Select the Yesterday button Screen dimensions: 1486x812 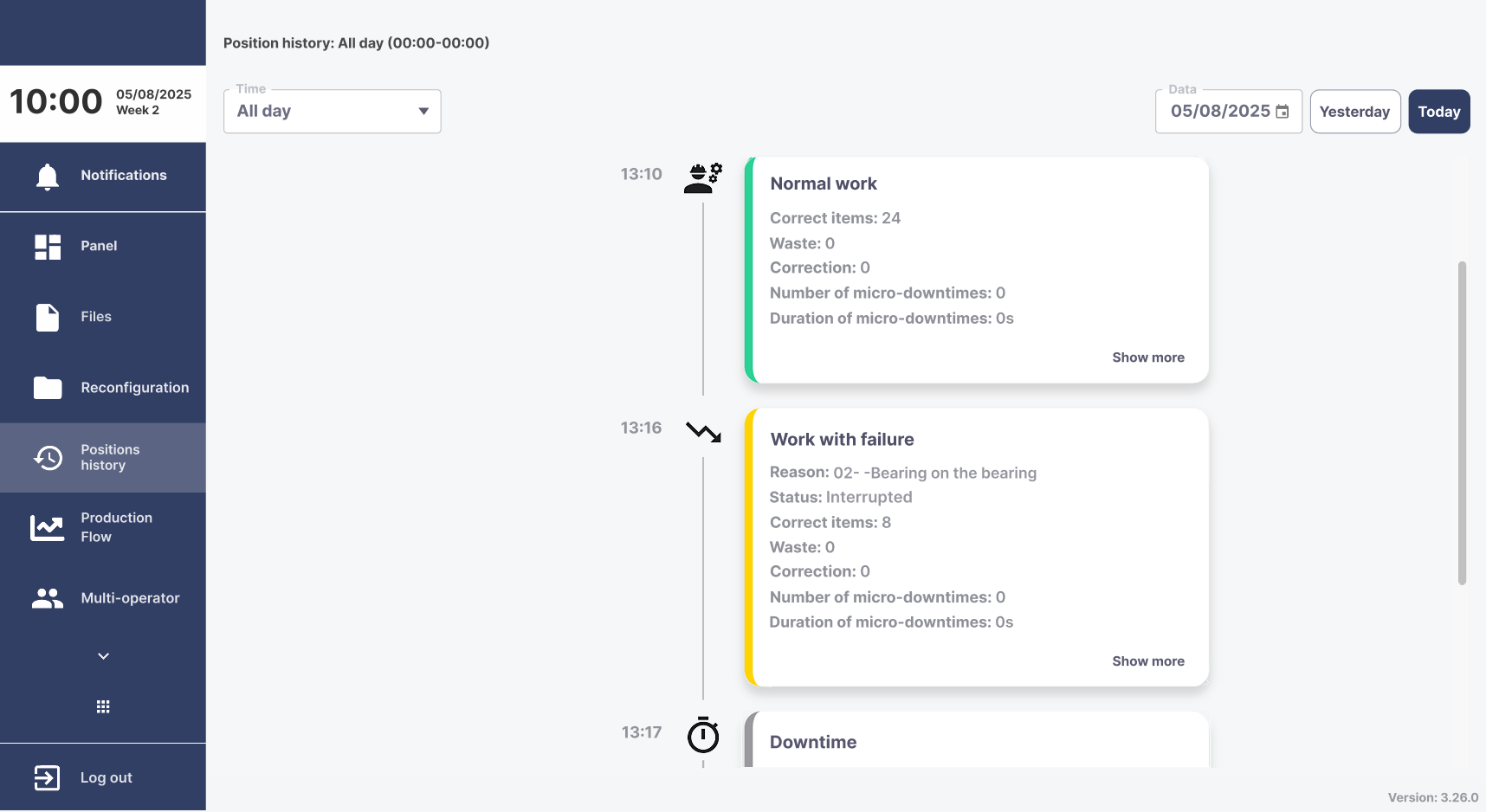click(1355, 112)
